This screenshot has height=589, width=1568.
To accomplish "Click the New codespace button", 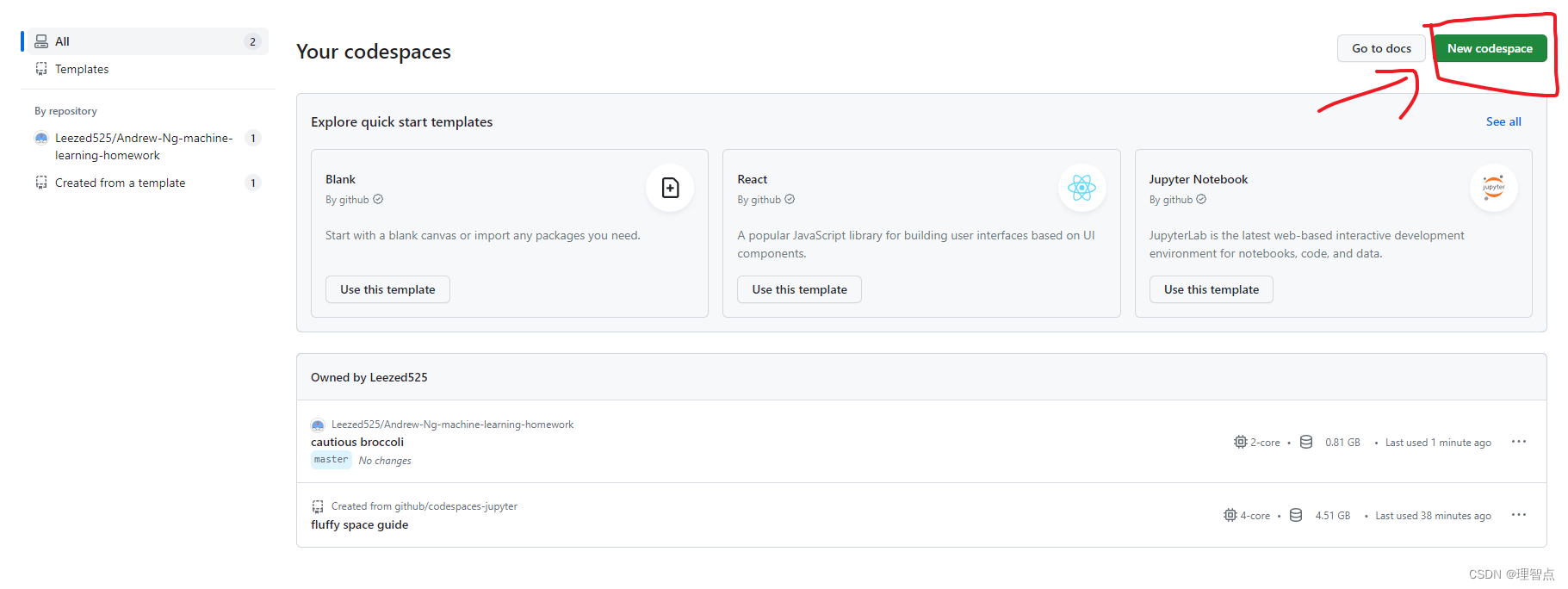I will [x=1490, y=48].
